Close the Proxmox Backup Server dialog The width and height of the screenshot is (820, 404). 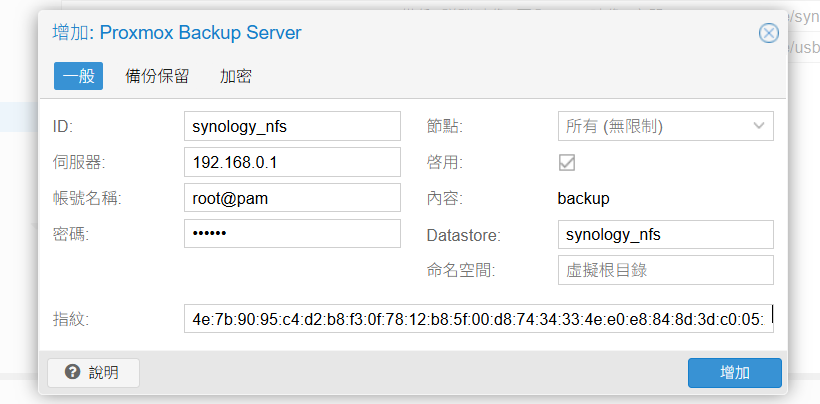coord(768,33)
